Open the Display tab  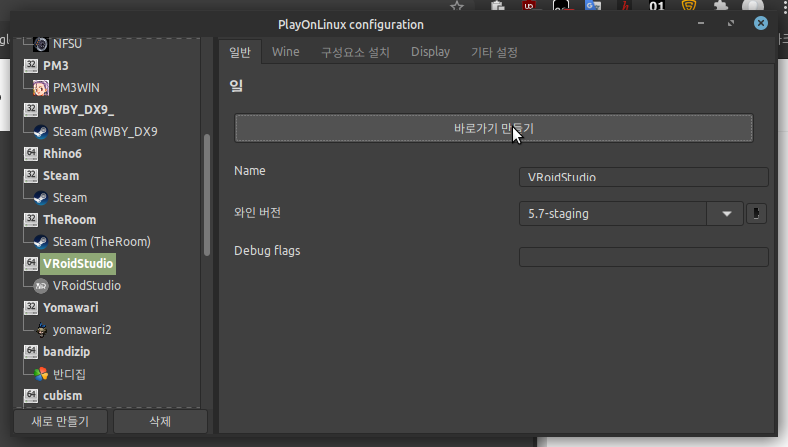pyautogui.click(x=430, y=52)
